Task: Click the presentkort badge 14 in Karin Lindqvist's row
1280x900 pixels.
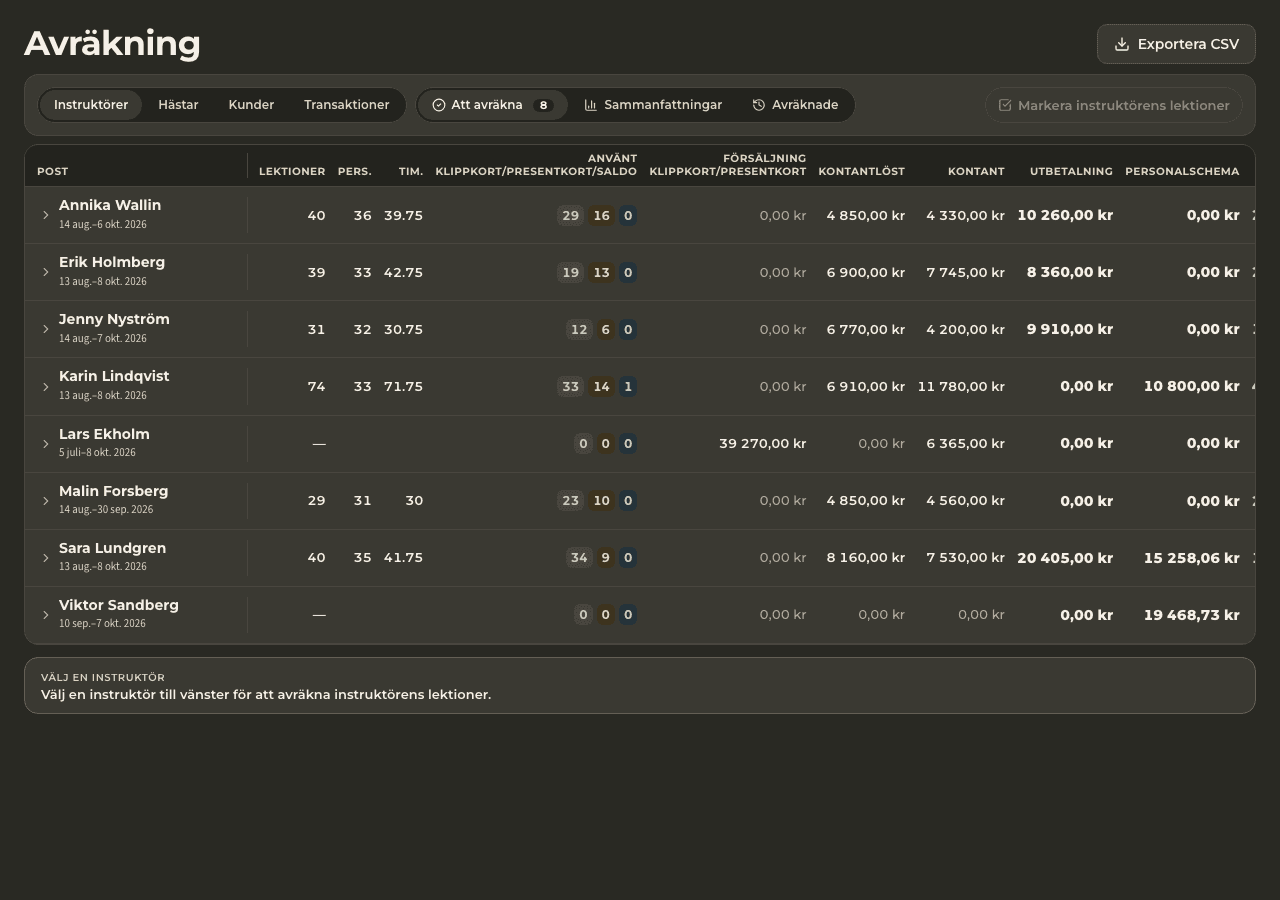Action: [601, 386]
